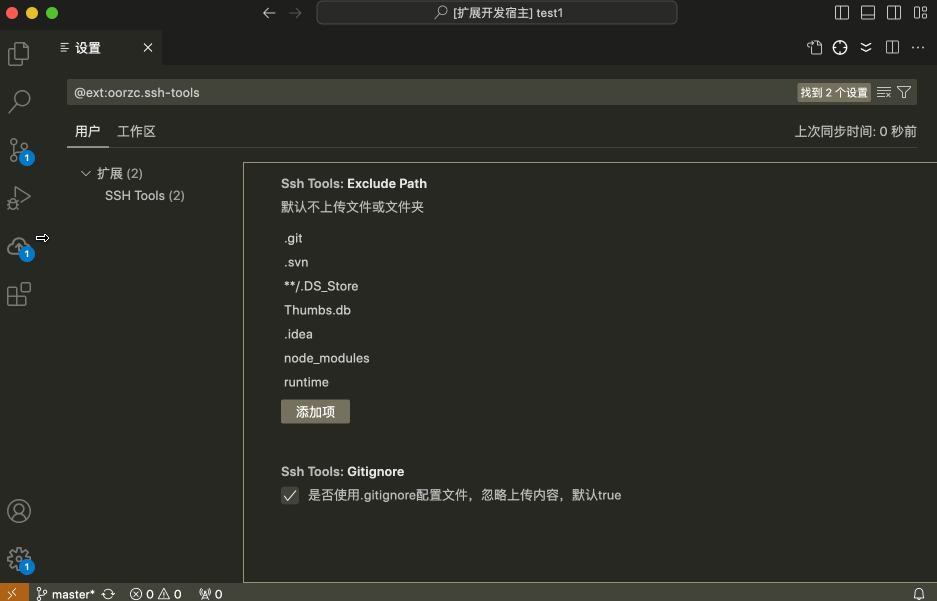Open Source Control with pending changes badge
Image resolution: width=937 pixels, height=601 pixels.
pyautogui.click(x=18, y=149)
